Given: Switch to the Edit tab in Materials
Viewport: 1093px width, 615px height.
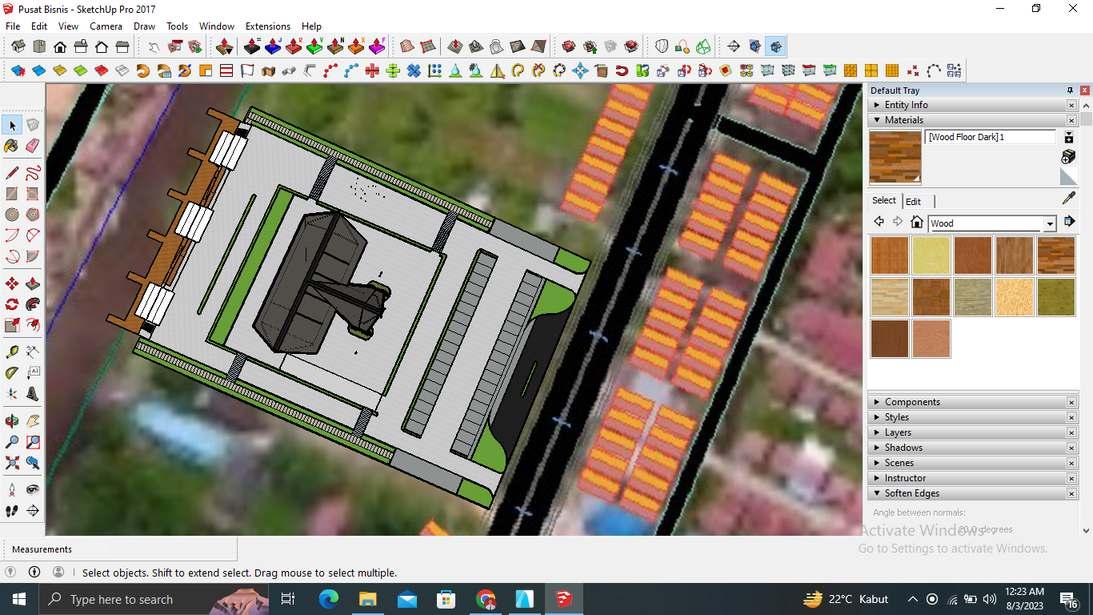Looking at the screenshot, I should point(913,201).
